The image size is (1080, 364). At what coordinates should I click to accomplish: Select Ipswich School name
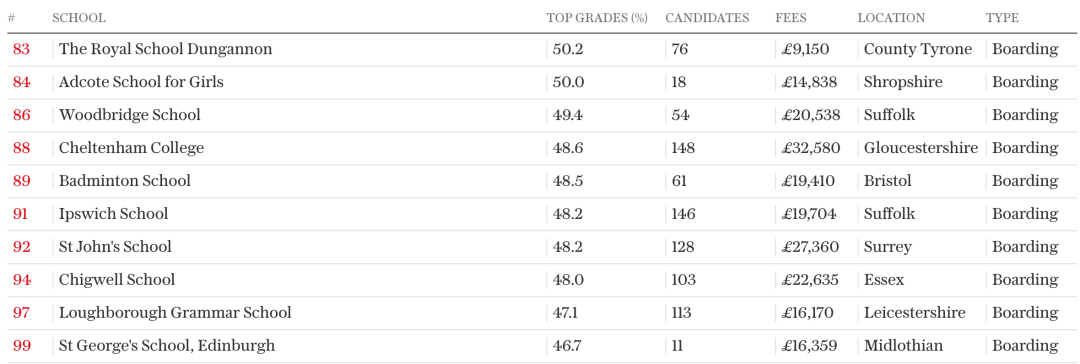[x=114, y=214]
